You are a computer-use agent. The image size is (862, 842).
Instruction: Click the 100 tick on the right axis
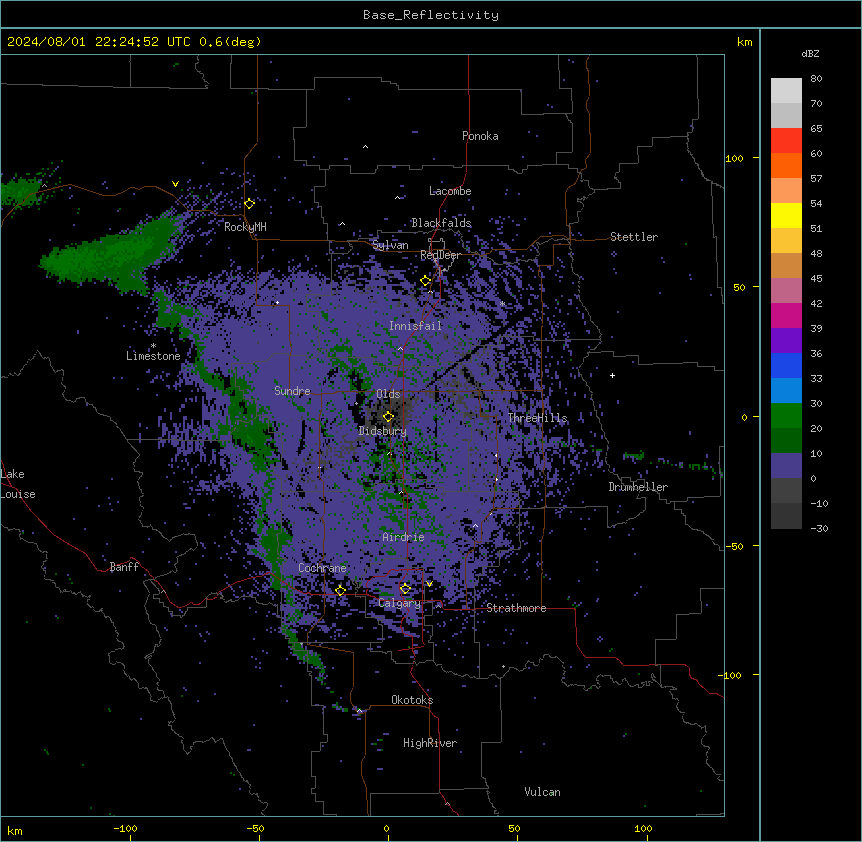tap(734, 158)
